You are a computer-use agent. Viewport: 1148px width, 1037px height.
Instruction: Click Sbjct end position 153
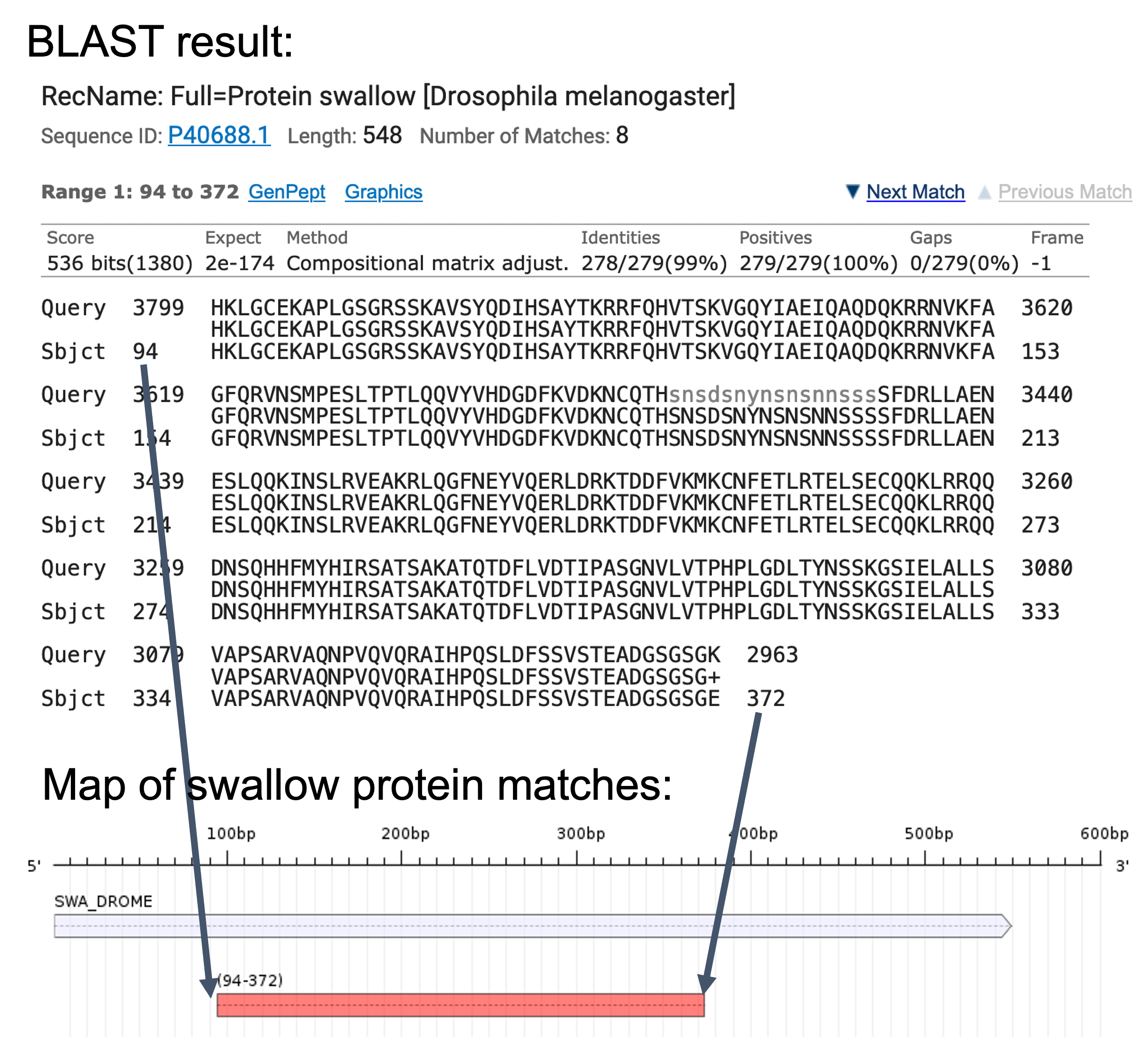click(1040, 351)
